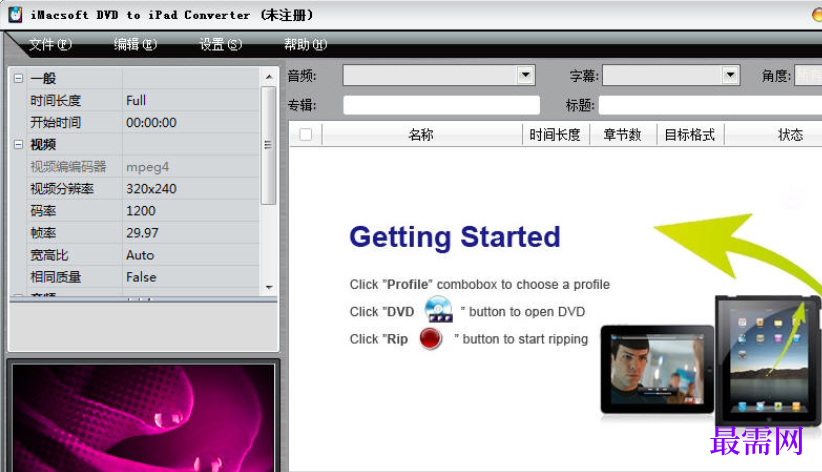Viewport: 822px width, 472px height.
Task: Click the 相同质量 property label
Action: (56, 277)
